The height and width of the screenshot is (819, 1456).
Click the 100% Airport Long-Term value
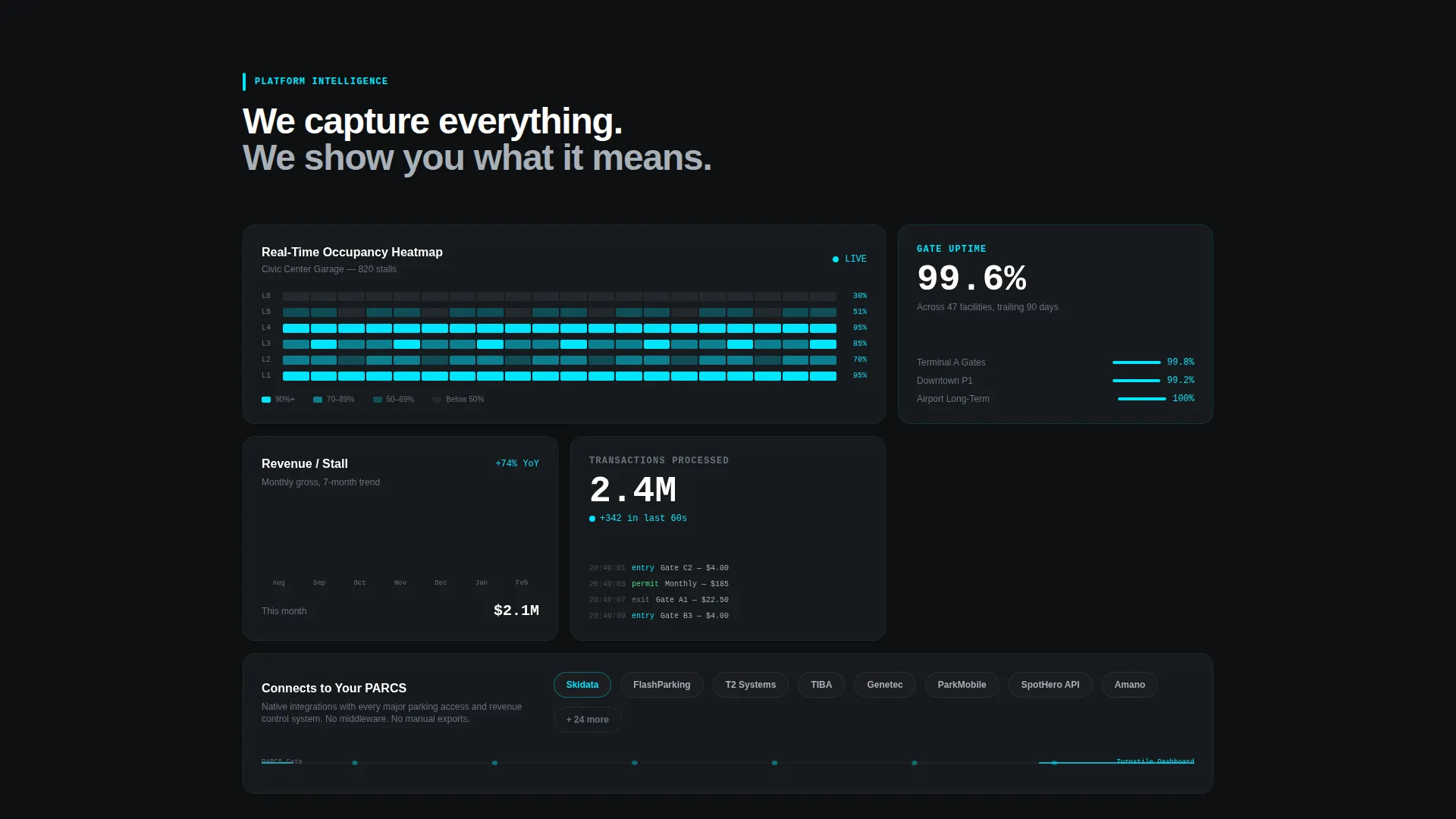point(1183,398)
